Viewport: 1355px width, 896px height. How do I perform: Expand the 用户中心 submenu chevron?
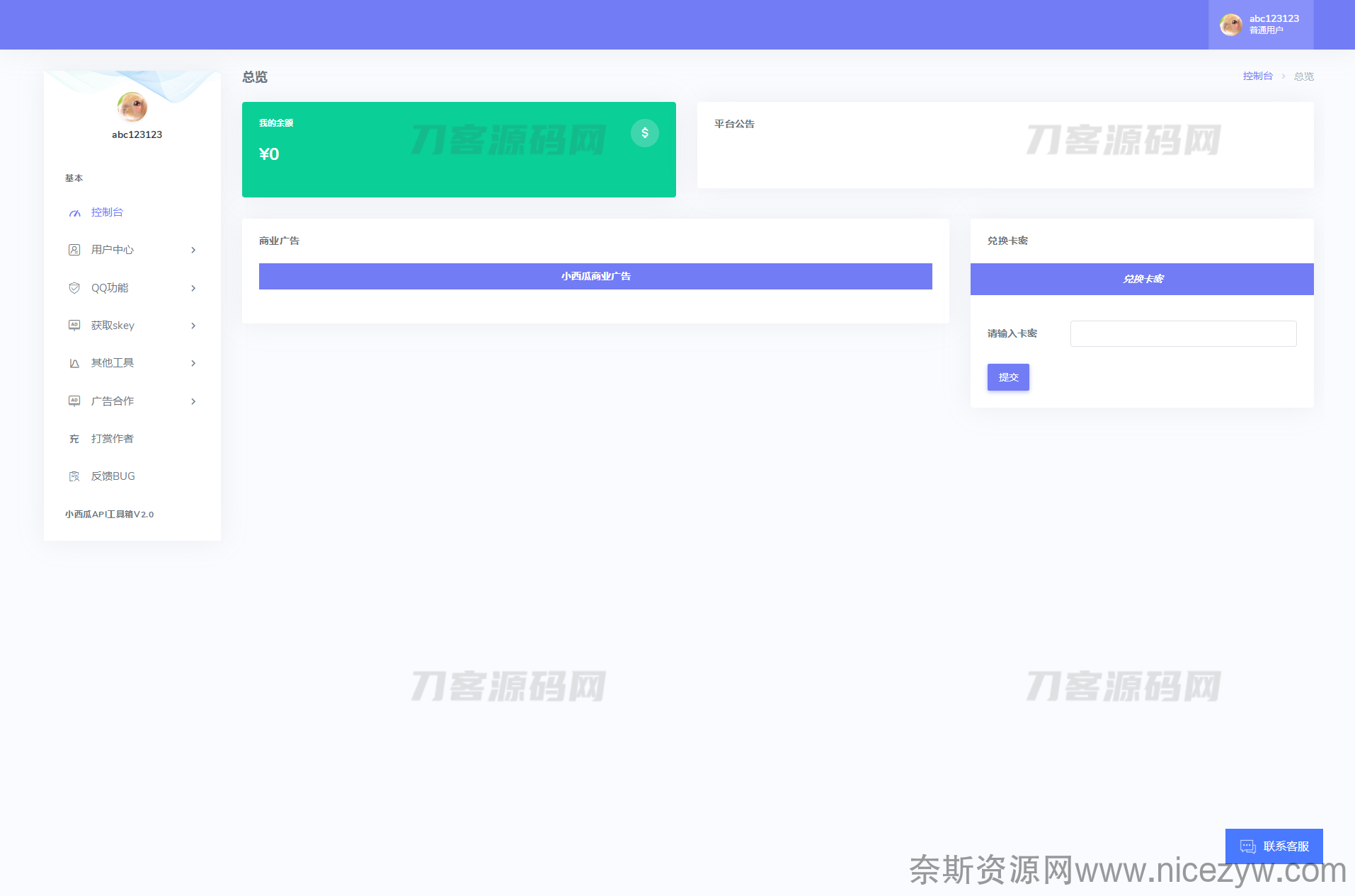tap(193, 250)
